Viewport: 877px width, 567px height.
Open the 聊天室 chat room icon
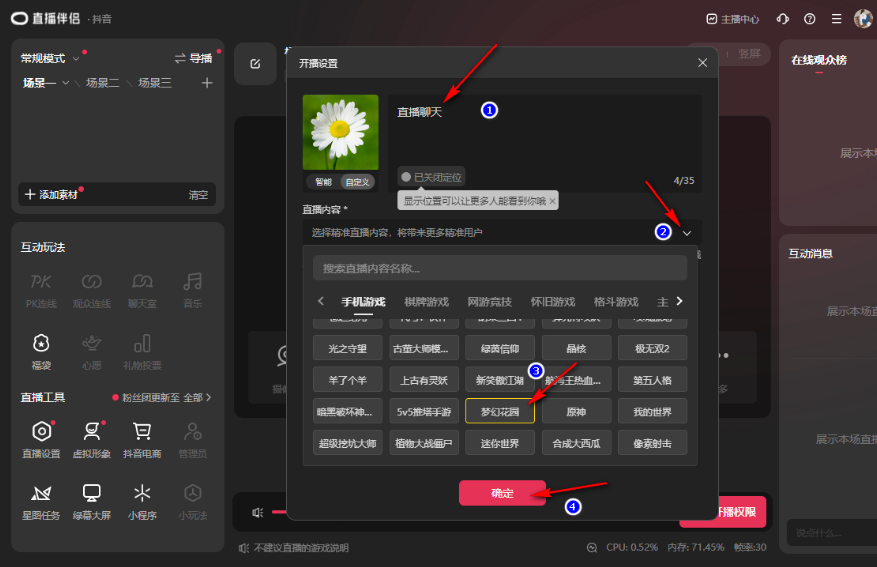point(142,291)
